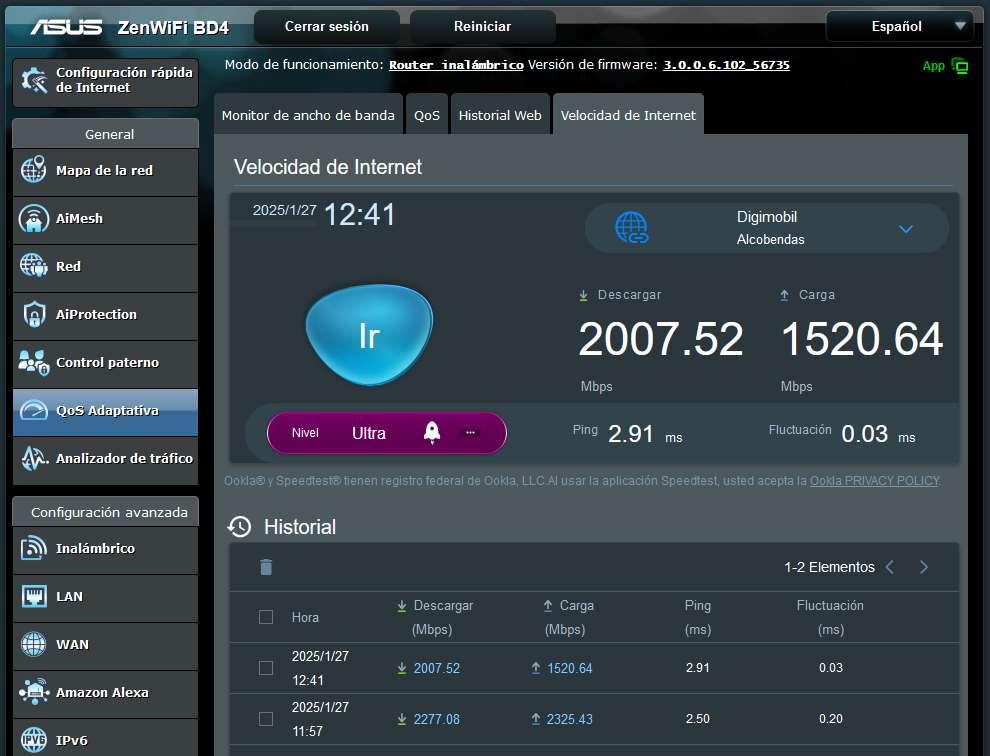Click the history trash delete icon
The image size is (990, 756).
pyautogui.click(x=266, y=567)
